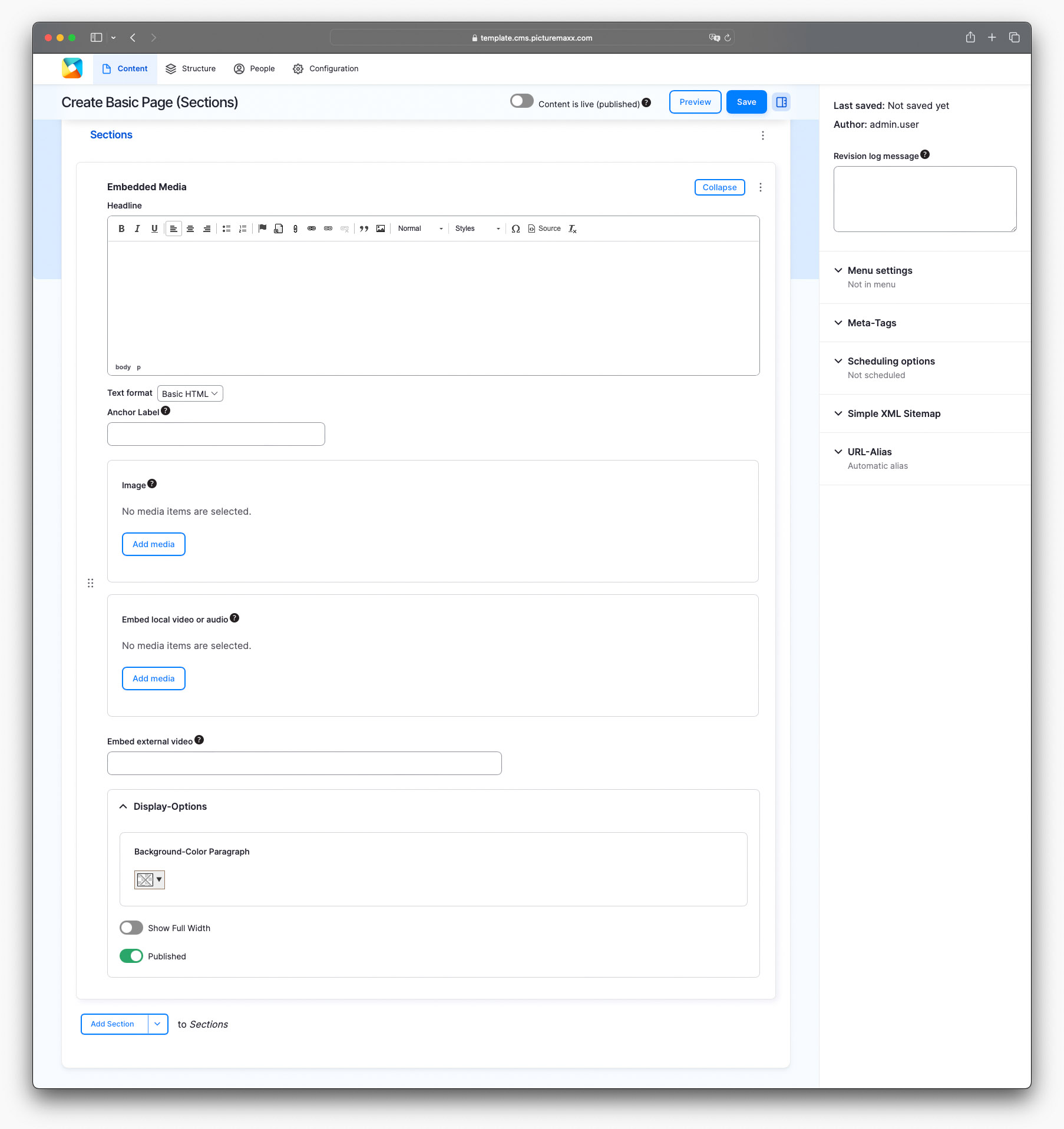Image resolution: width=1064 pixels, height=1129 pixels.
Task: Show help for Embed external video
Action: point(199,740)
